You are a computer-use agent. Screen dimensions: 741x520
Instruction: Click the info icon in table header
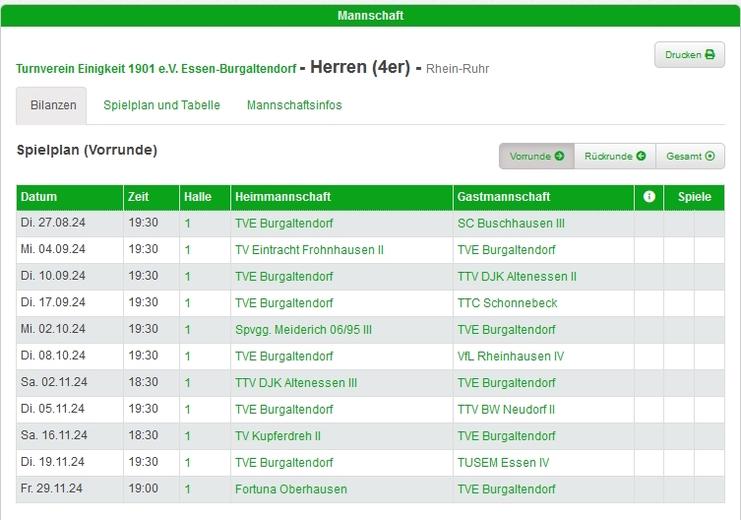(649, 197)
